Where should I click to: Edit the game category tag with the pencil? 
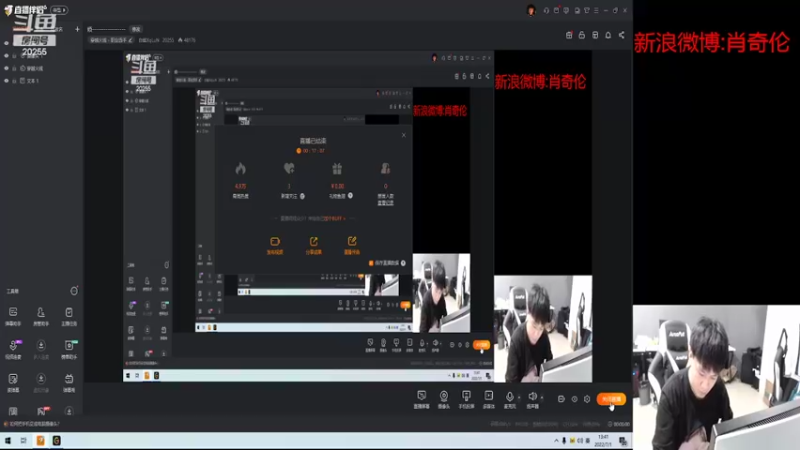click(x=131, y=40)
